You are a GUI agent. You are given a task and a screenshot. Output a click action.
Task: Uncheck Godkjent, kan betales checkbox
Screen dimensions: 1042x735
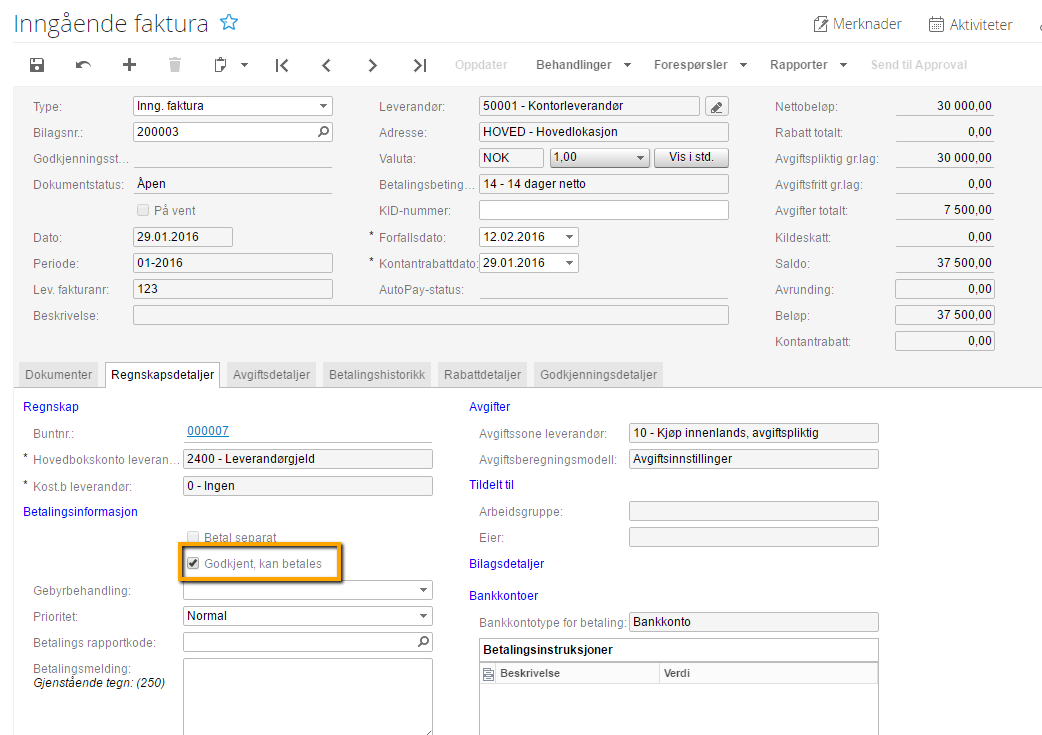tap(194, 564)
